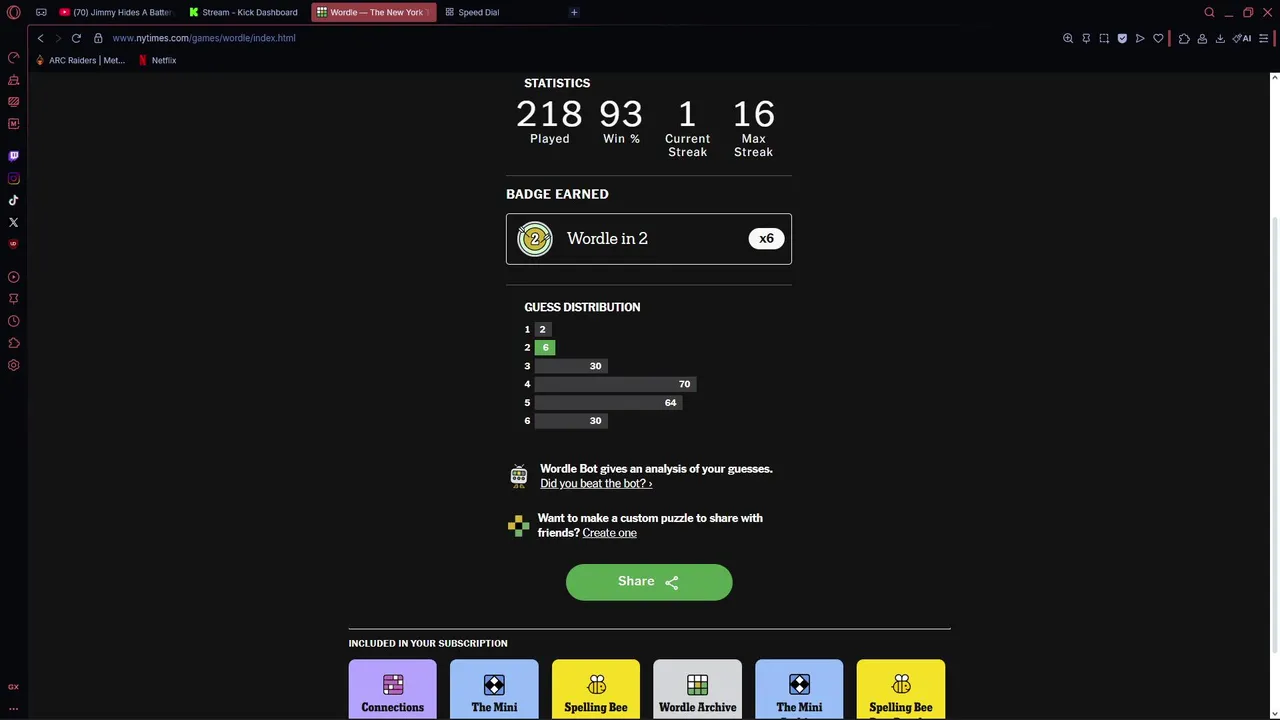Open the Connections game card

coord(393,688)
